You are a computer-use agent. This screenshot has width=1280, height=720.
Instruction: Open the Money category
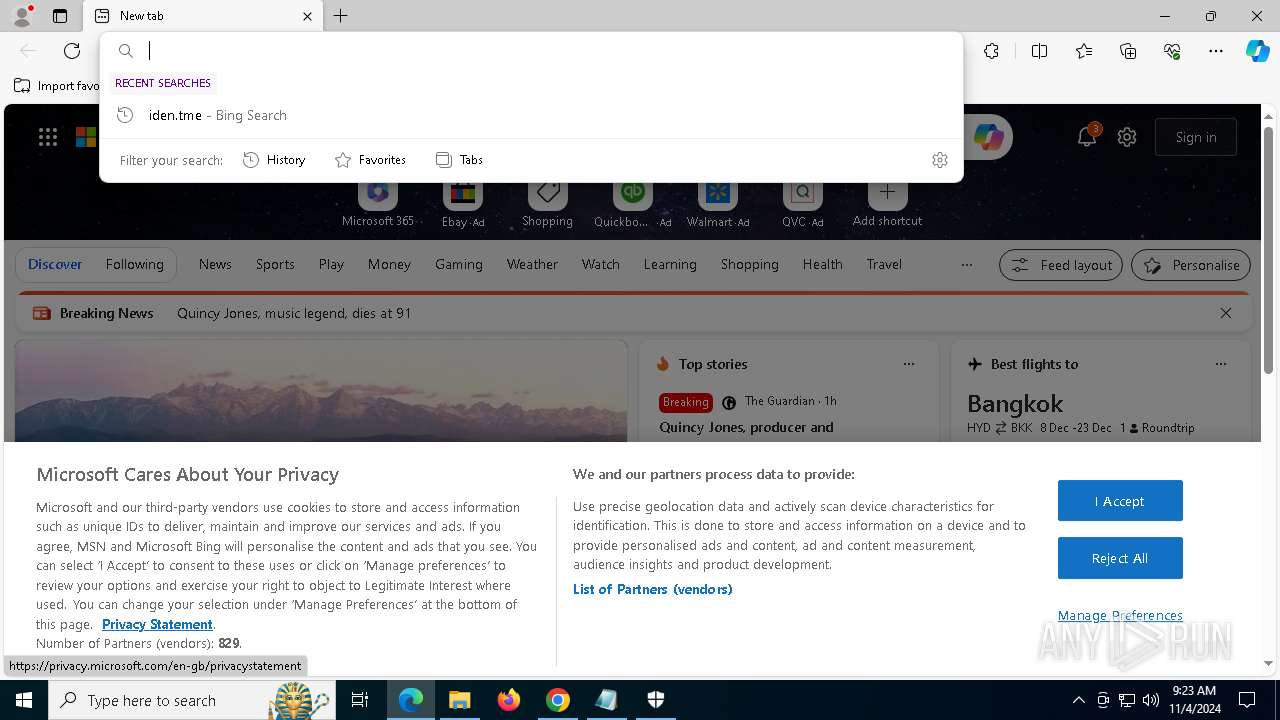389,264
